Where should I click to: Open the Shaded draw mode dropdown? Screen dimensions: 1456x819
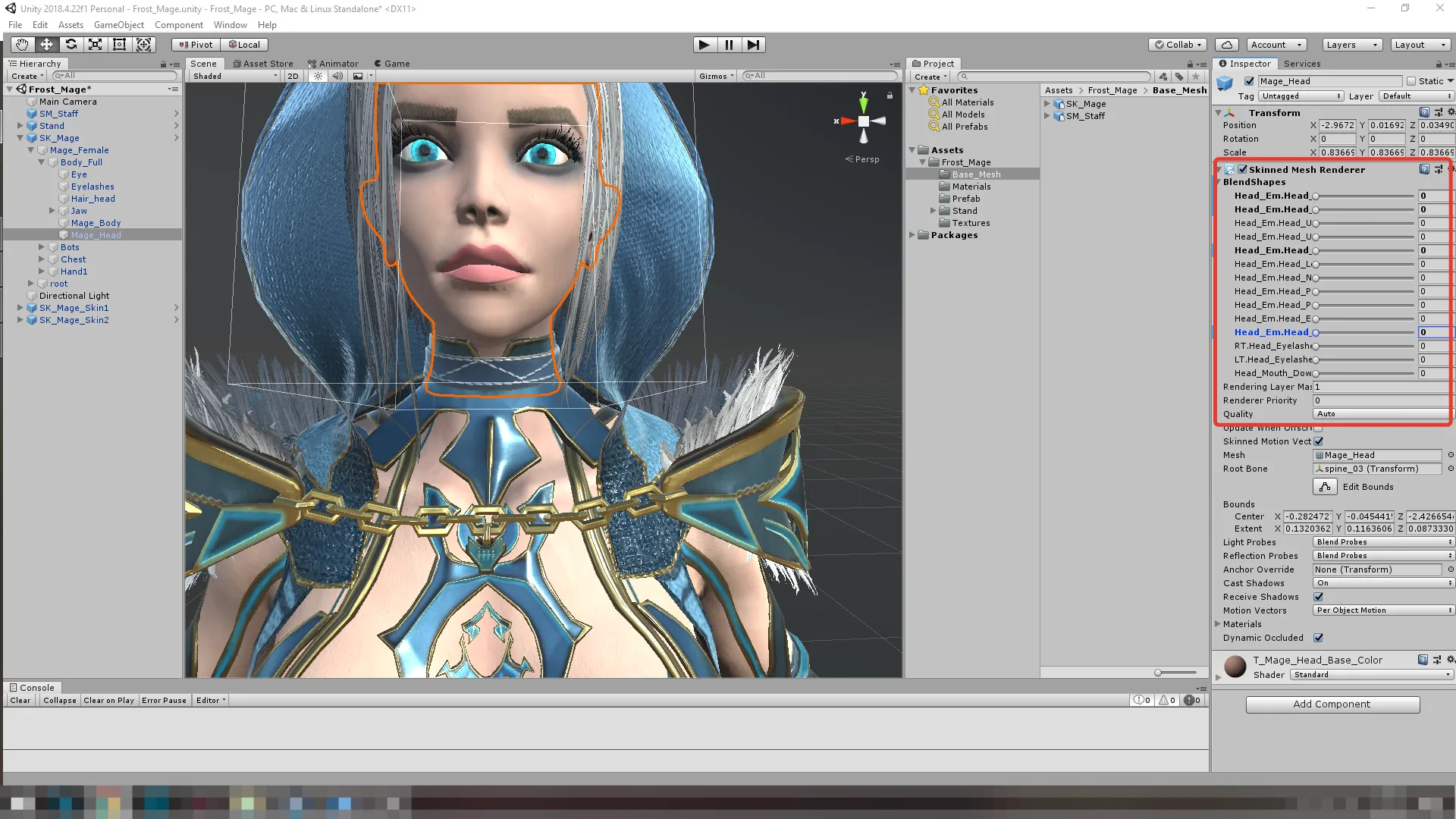pyautogui.click(x=235, y=76)
